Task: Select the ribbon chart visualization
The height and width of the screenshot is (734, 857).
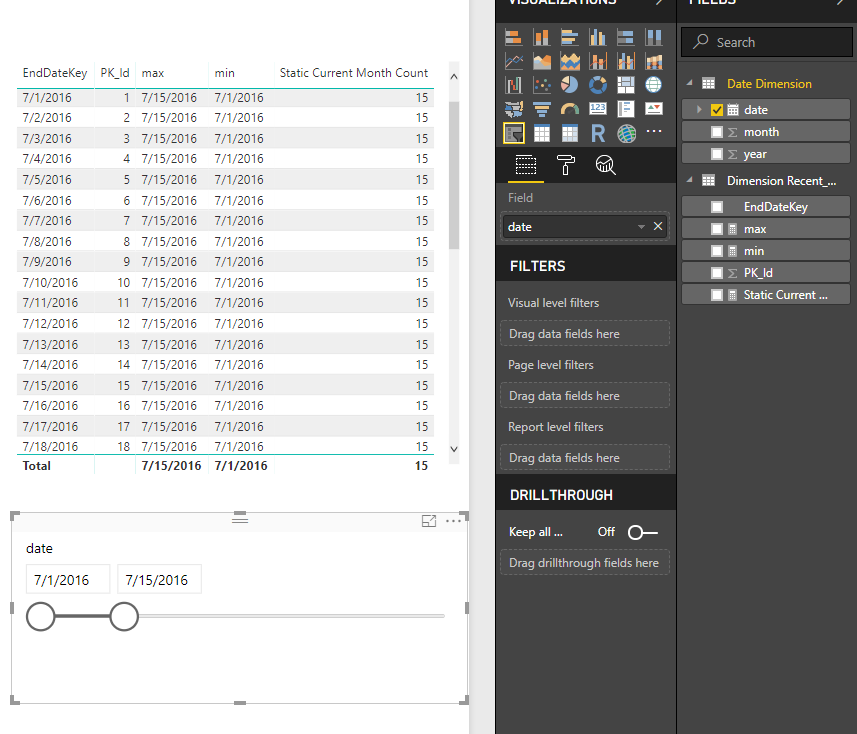Action: [654, 61]
